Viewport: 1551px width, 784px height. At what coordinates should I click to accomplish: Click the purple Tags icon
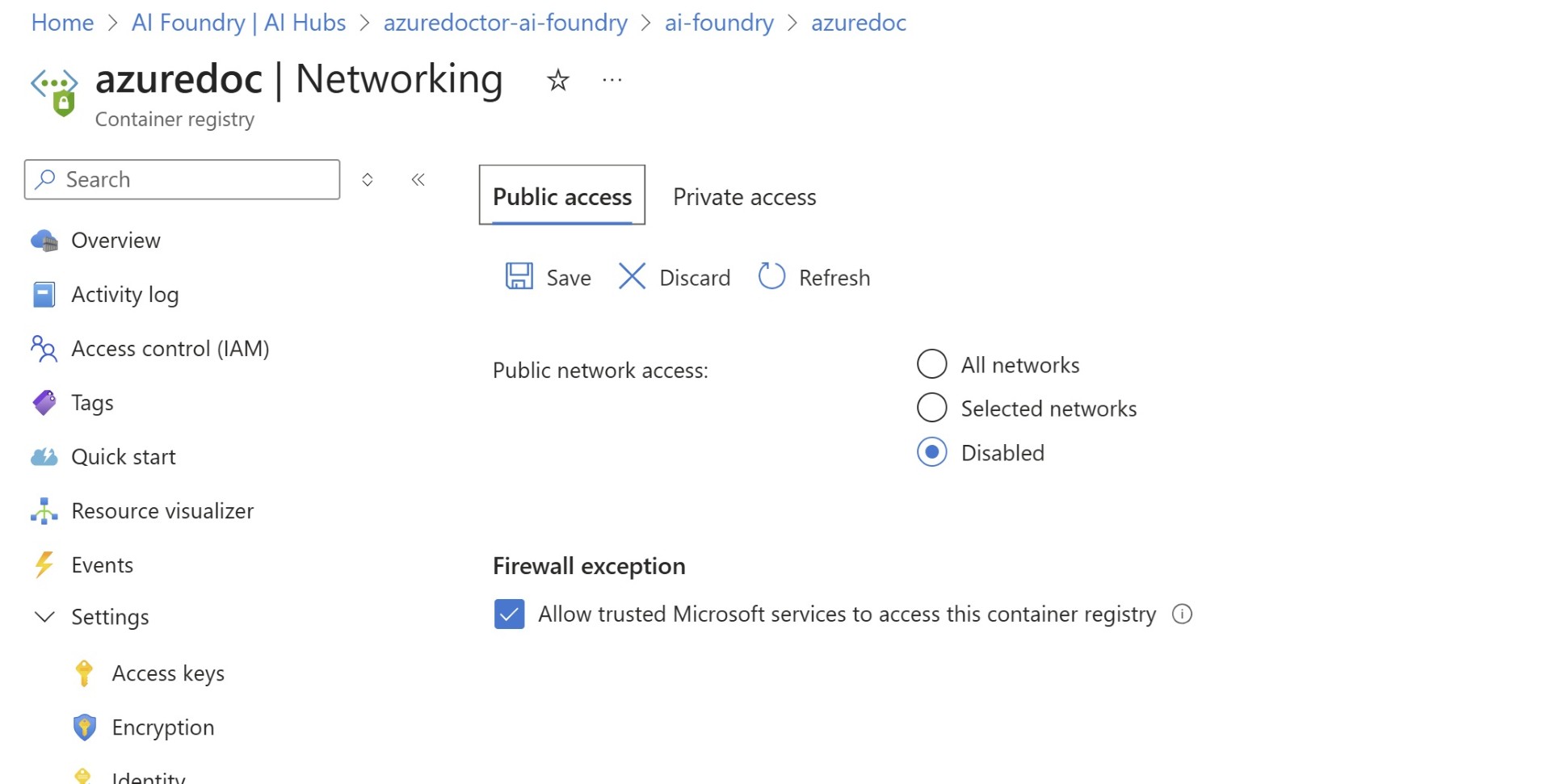44,403
